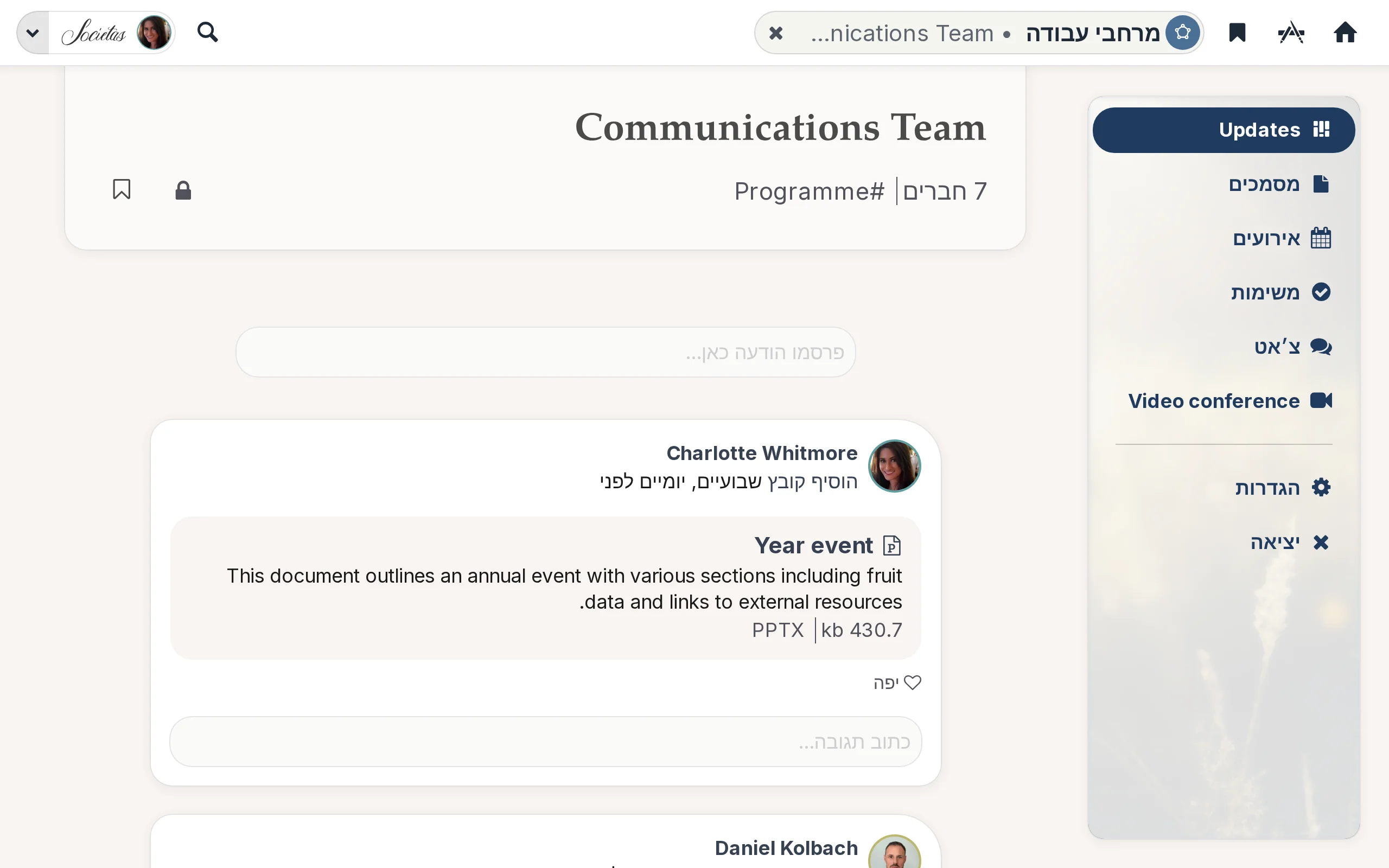The image size is (1389, 868).
Task: Close the Communications Team breadcrumb
Action: pos(775,33)
